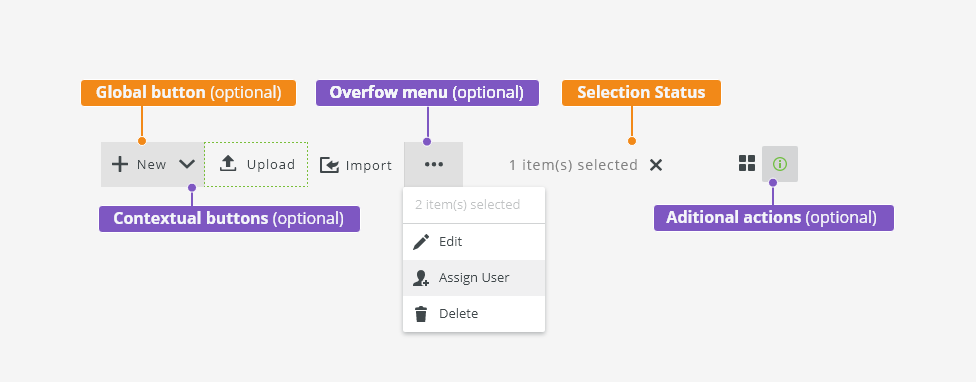Click the plus icon of New button

tap(120, 164)
